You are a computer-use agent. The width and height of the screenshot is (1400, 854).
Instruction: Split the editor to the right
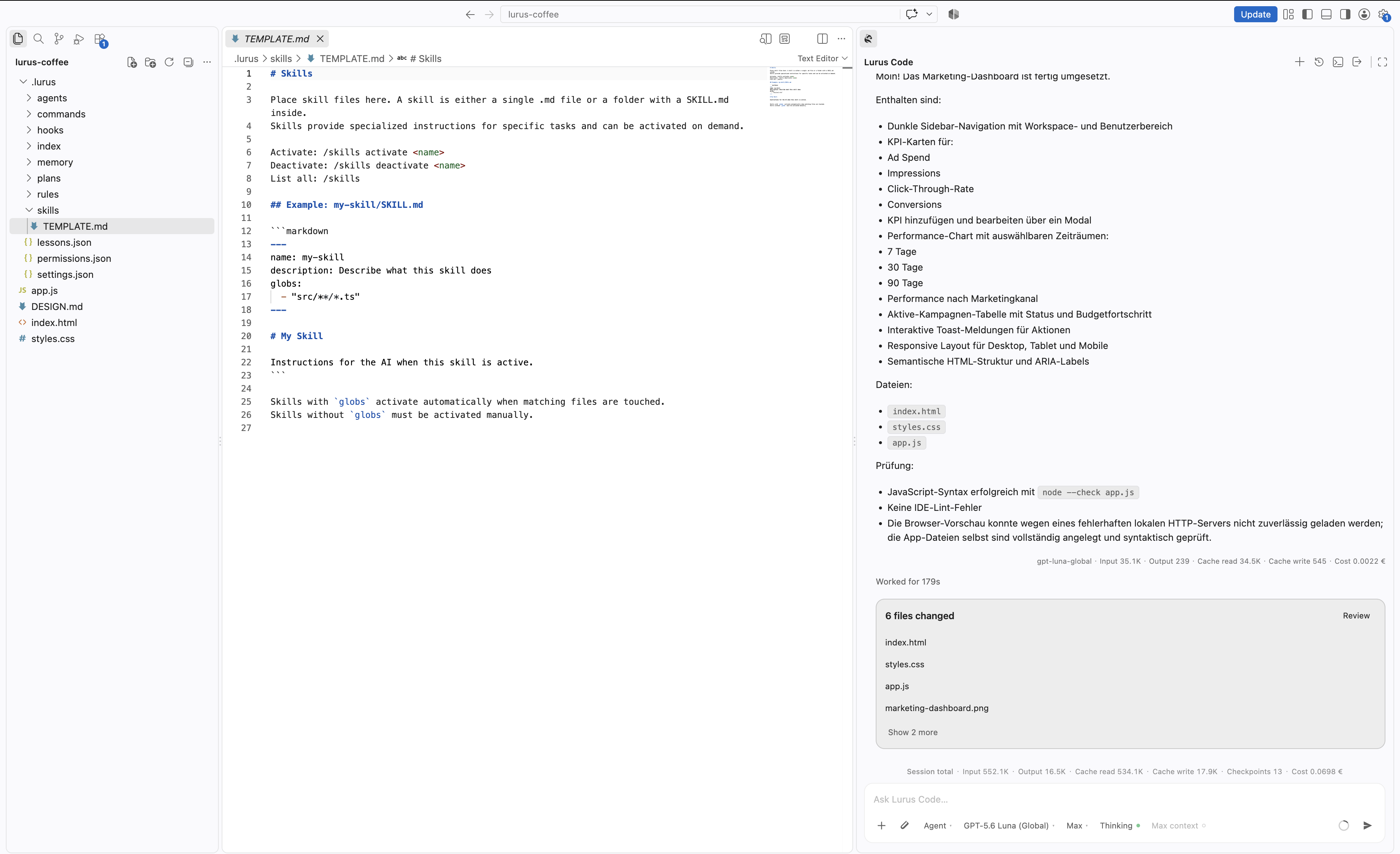click(x=822, y=39)
